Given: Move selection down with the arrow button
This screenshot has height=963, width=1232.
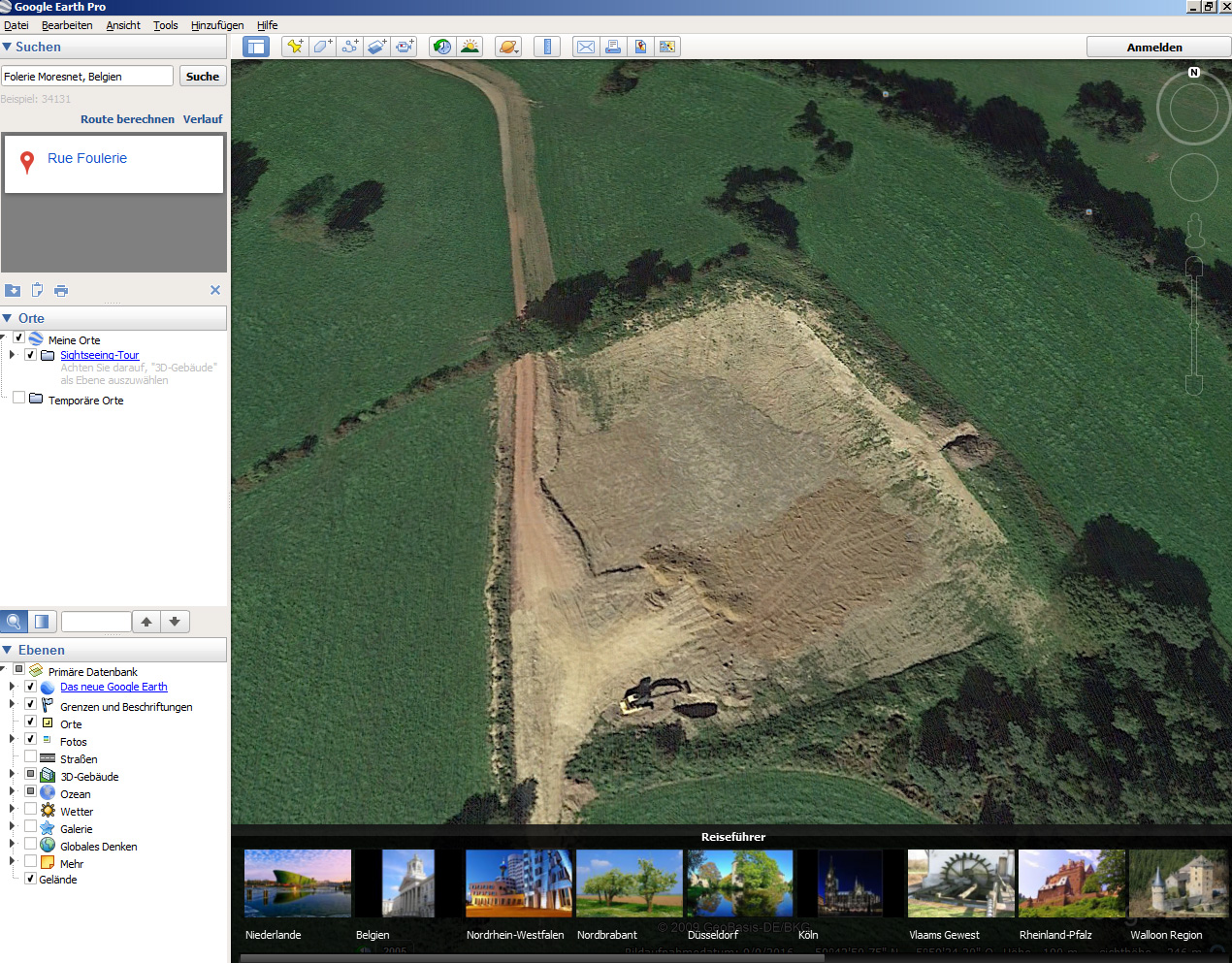Looking at the screenshot, I should point(175,622).
